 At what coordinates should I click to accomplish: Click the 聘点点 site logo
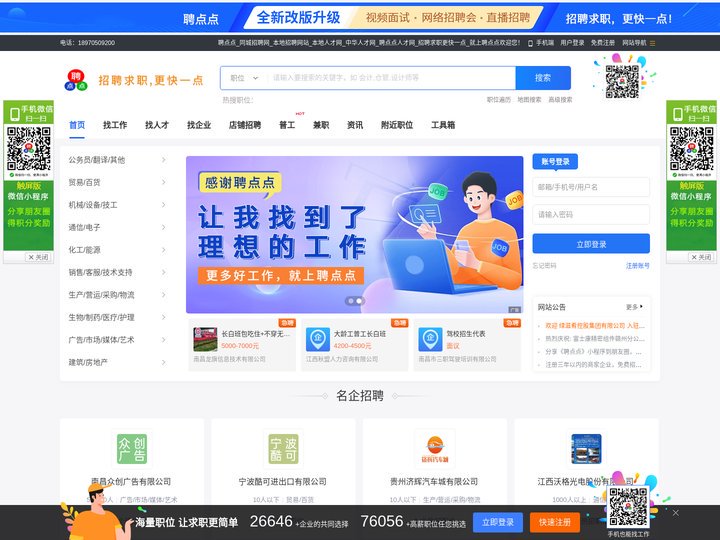76,80
